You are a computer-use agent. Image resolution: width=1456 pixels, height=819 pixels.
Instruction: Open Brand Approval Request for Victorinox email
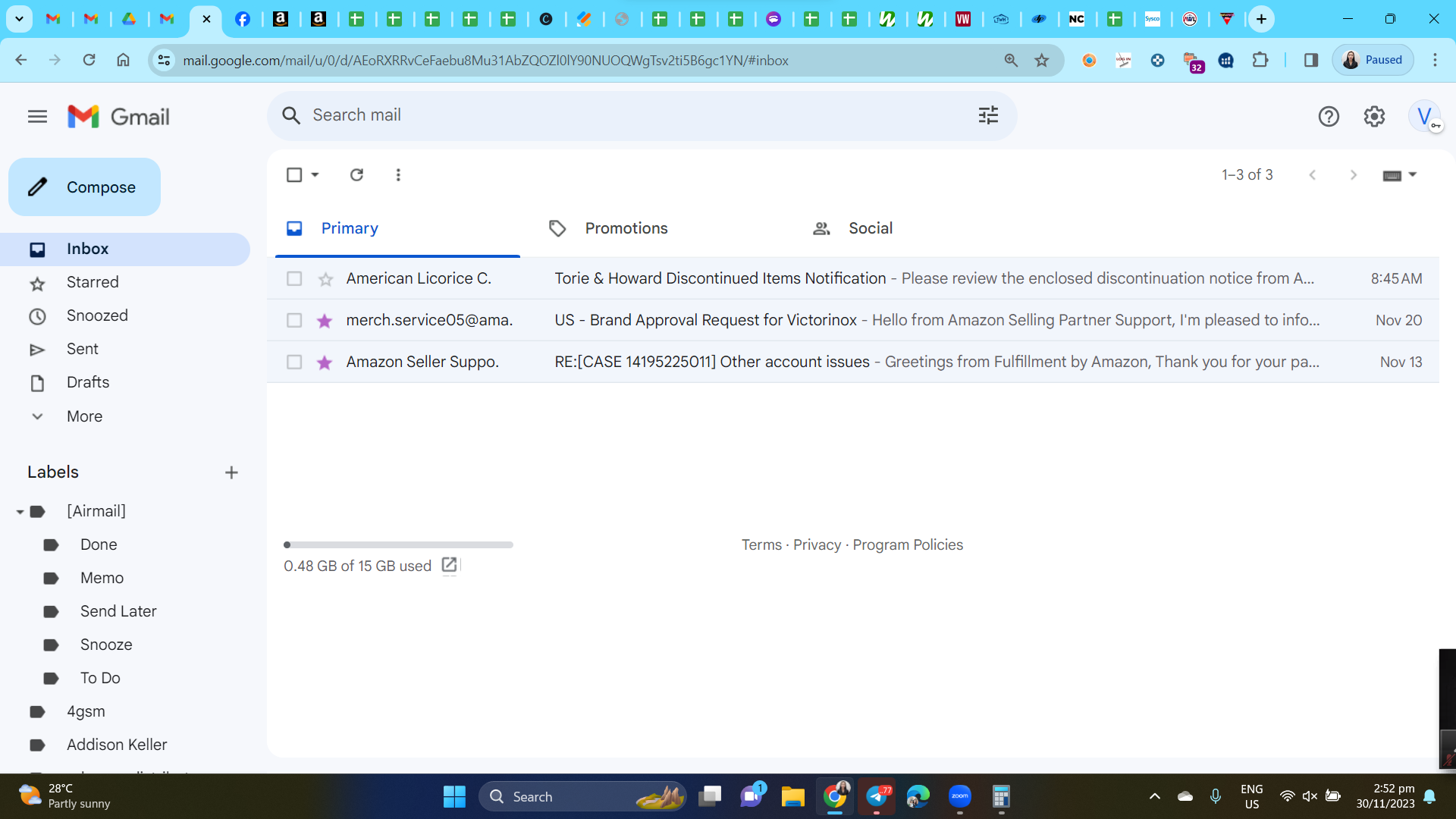[852, 321]
